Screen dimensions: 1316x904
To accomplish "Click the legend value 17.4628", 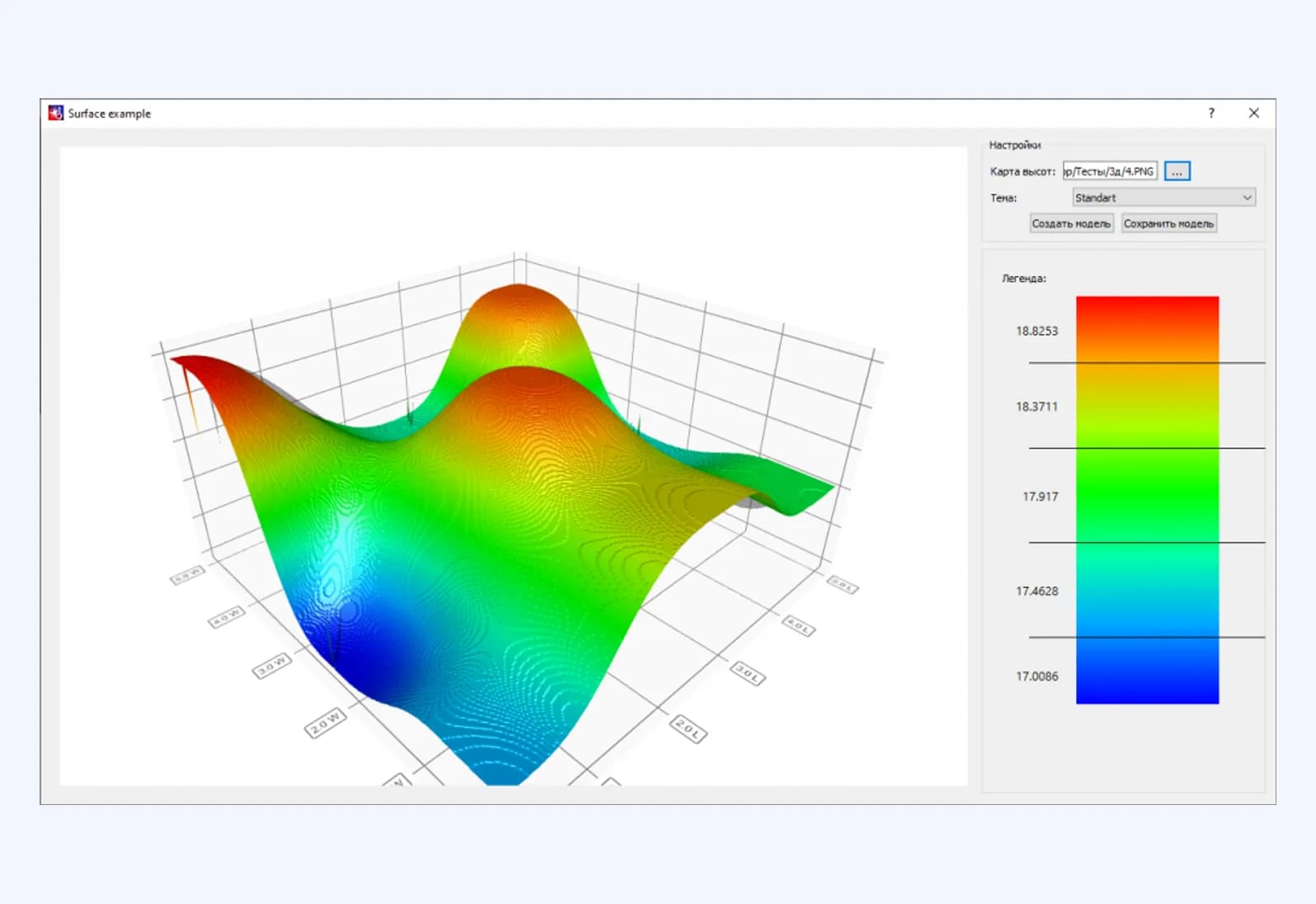I will pos(1036,591).
